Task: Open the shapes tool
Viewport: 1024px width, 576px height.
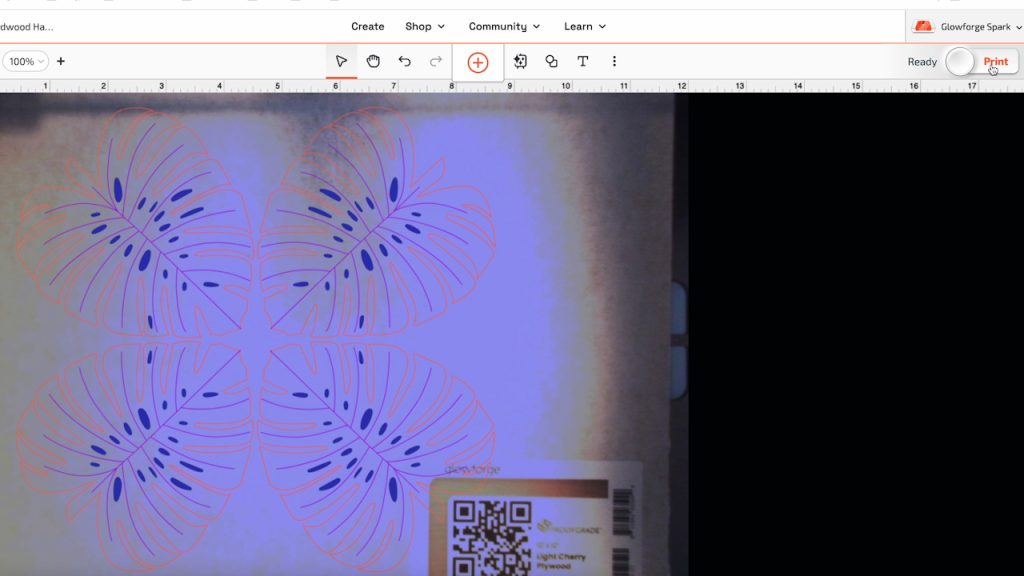Action: click(x=551, y=61)
